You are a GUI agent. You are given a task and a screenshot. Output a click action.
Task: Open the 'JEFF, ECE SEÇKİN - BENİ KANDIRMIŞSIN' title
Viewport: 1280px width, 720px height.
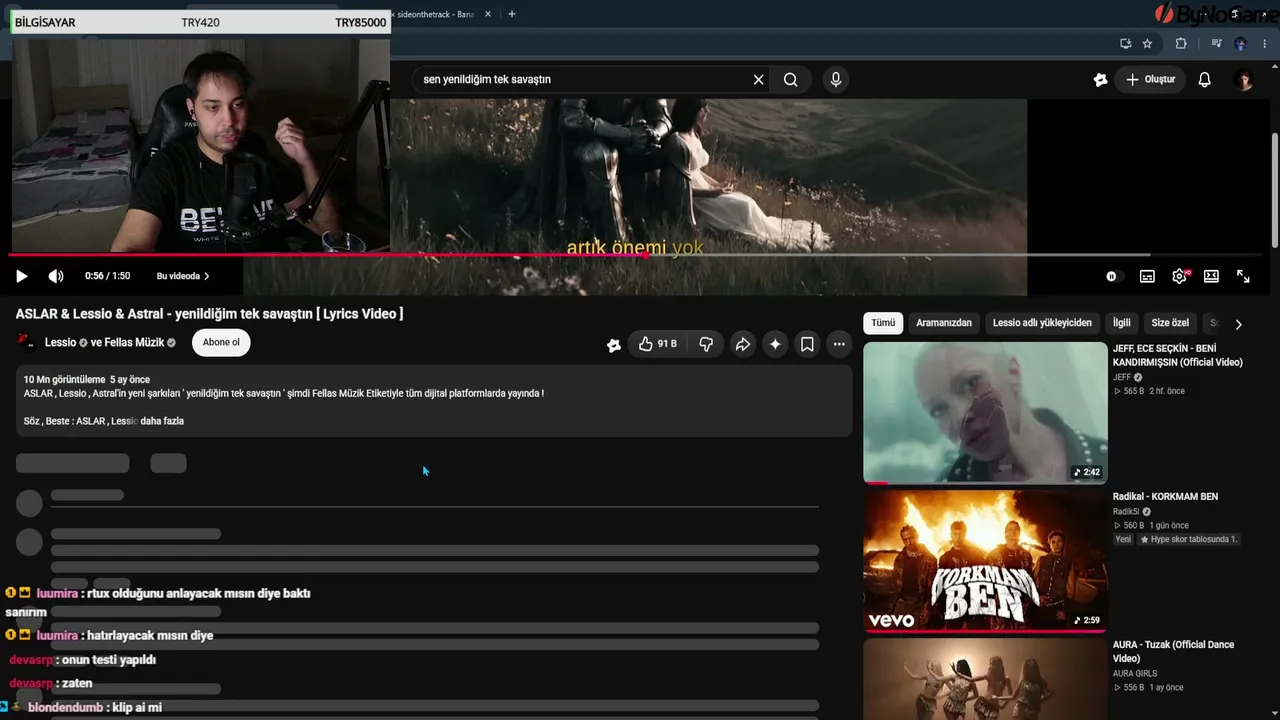[1178, 355]
